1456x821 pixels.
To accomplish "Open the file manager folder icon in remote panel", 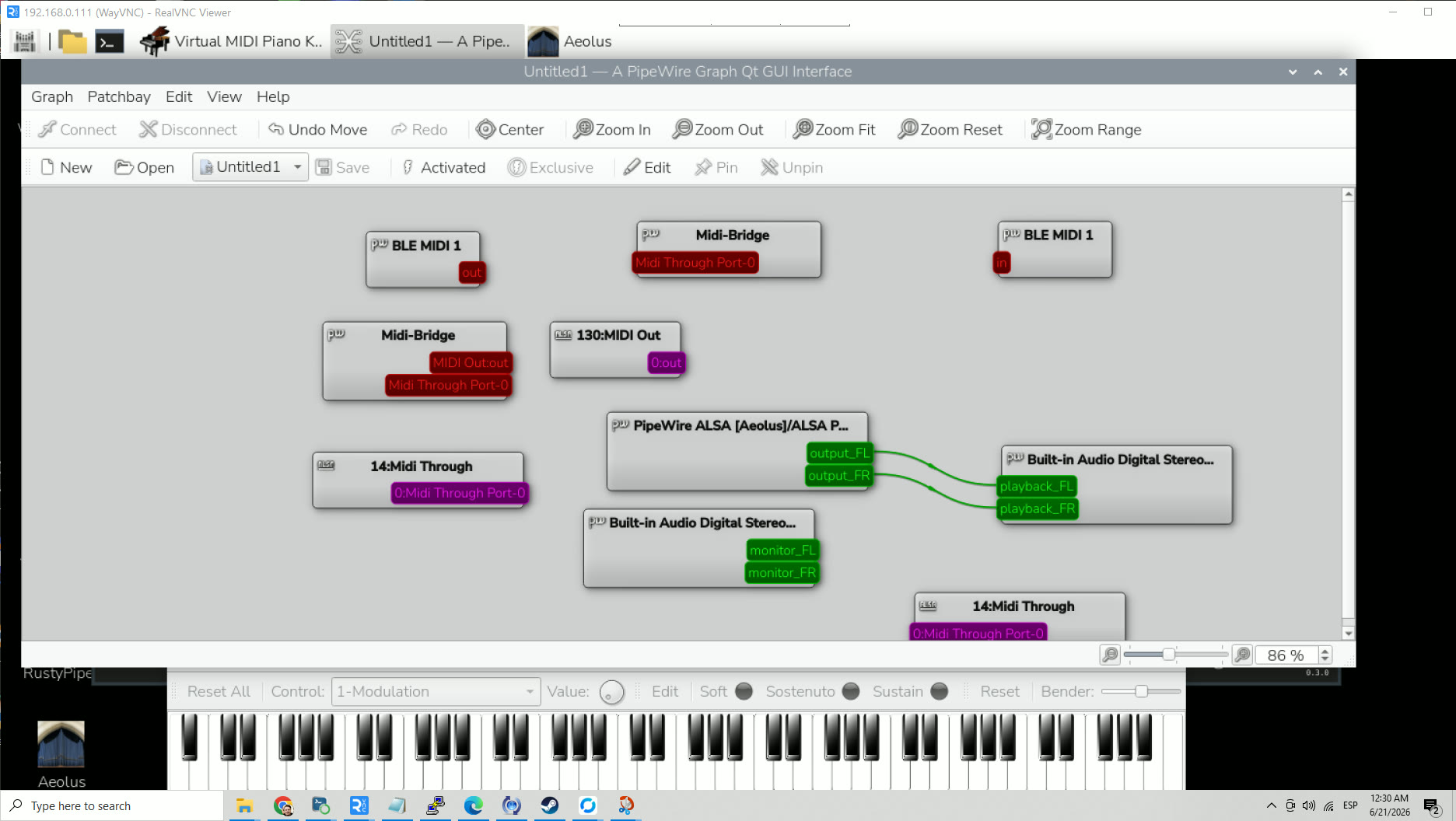I will pos(72,41).
